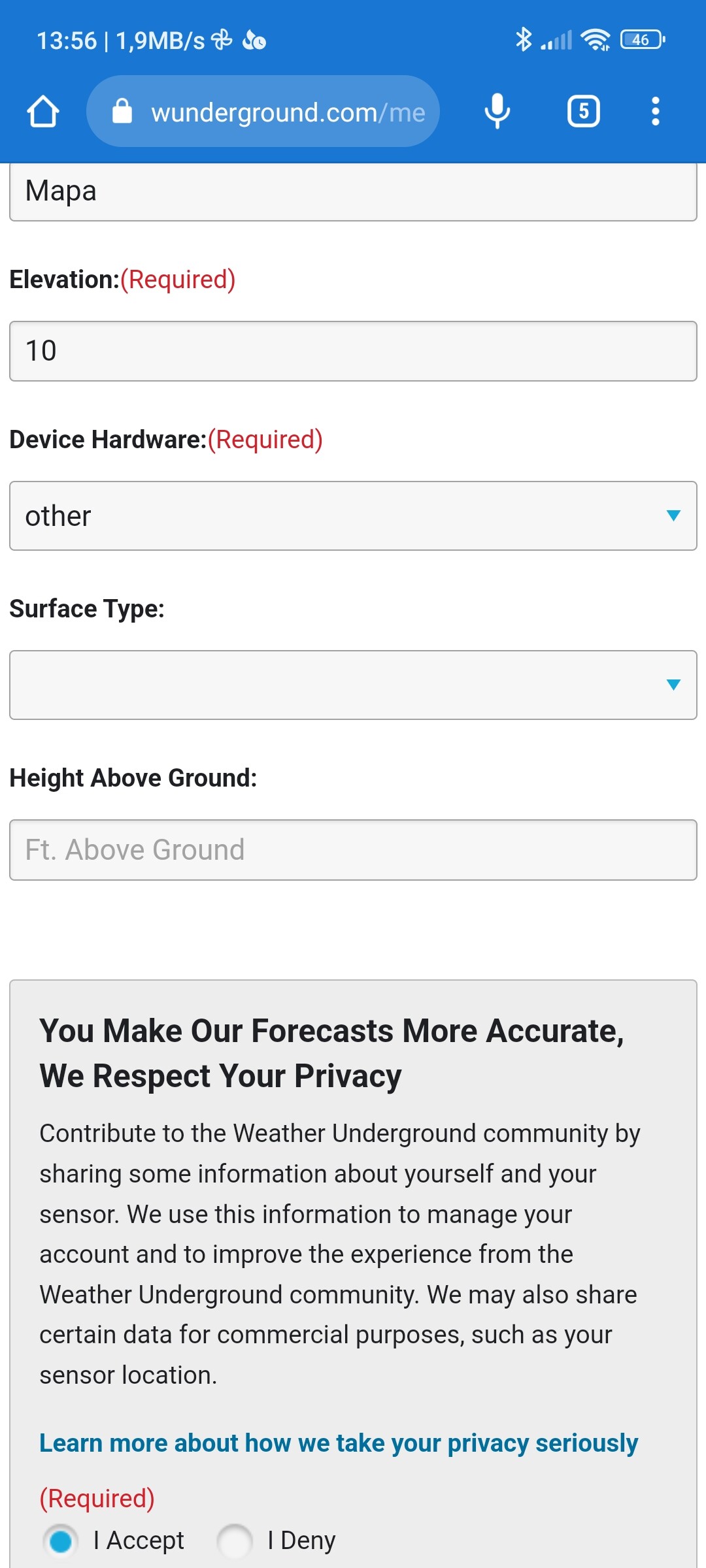Tap the battery indicator icon

click(x=643, y=40)
